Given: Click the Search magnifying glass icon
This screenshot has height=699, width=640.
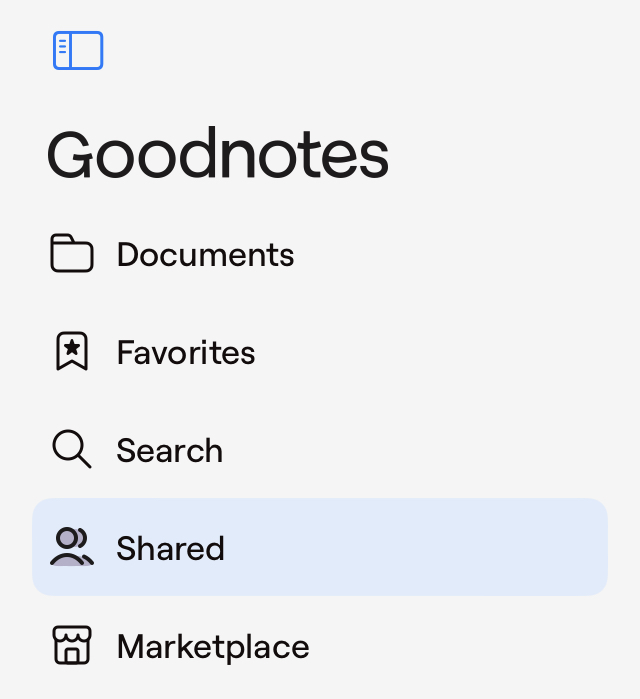Looking at the screenshot, I should coord(72,450).
